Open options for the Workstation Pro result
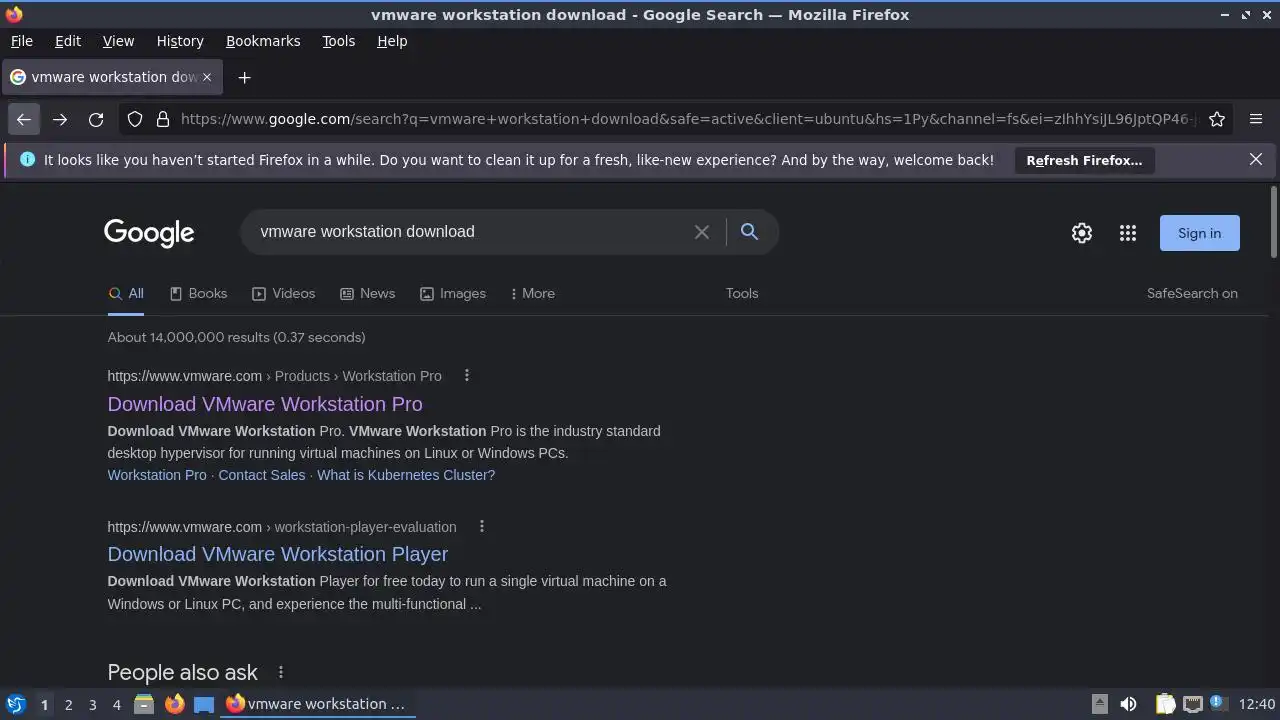Image resolution: width=1280 pixels, height=720 pixels. (467, 376)
